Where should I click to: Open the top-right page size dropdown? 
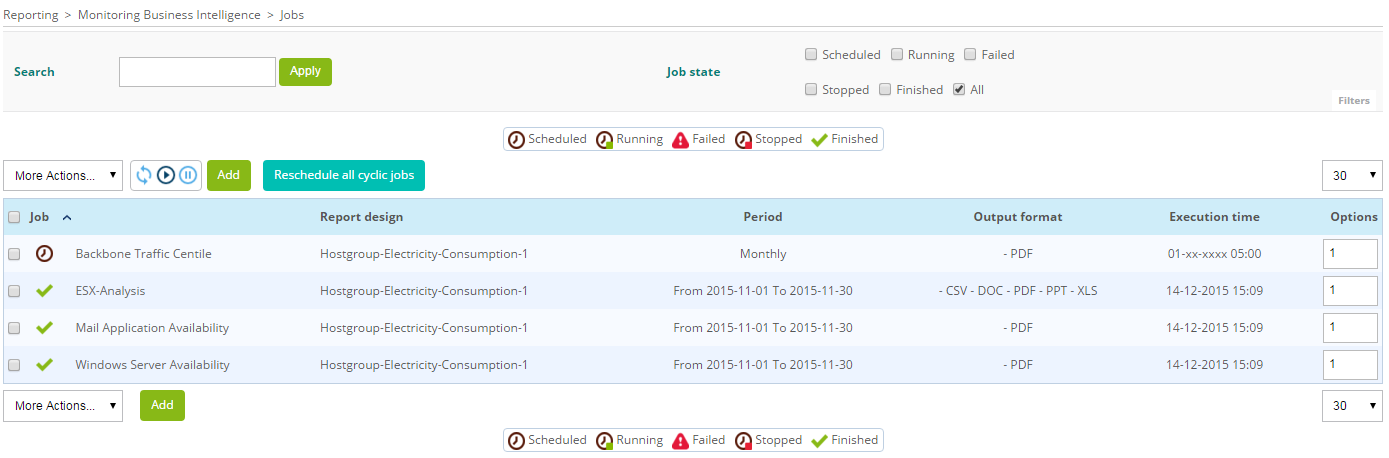point(1352,176)
